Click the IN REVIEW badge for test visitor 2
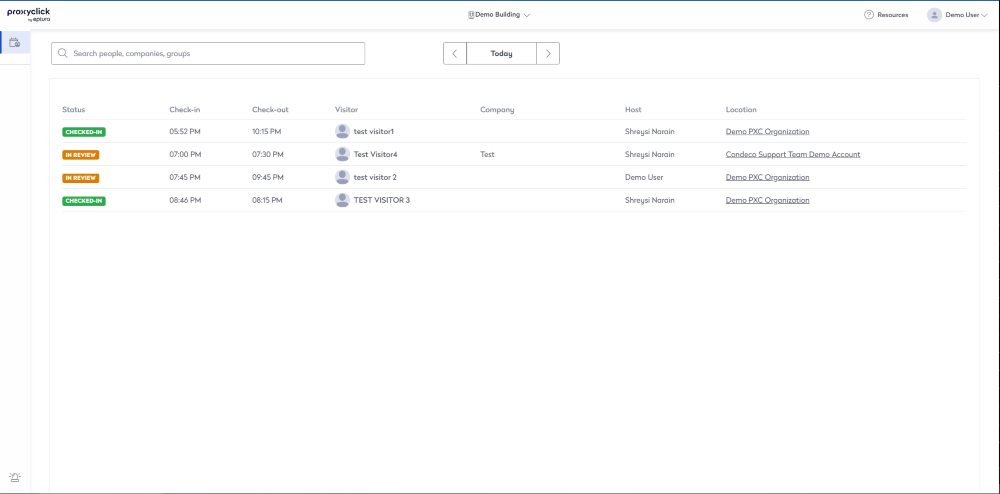Image resolution: width=1000 pixels, height=494 pixels. point(80,178)
